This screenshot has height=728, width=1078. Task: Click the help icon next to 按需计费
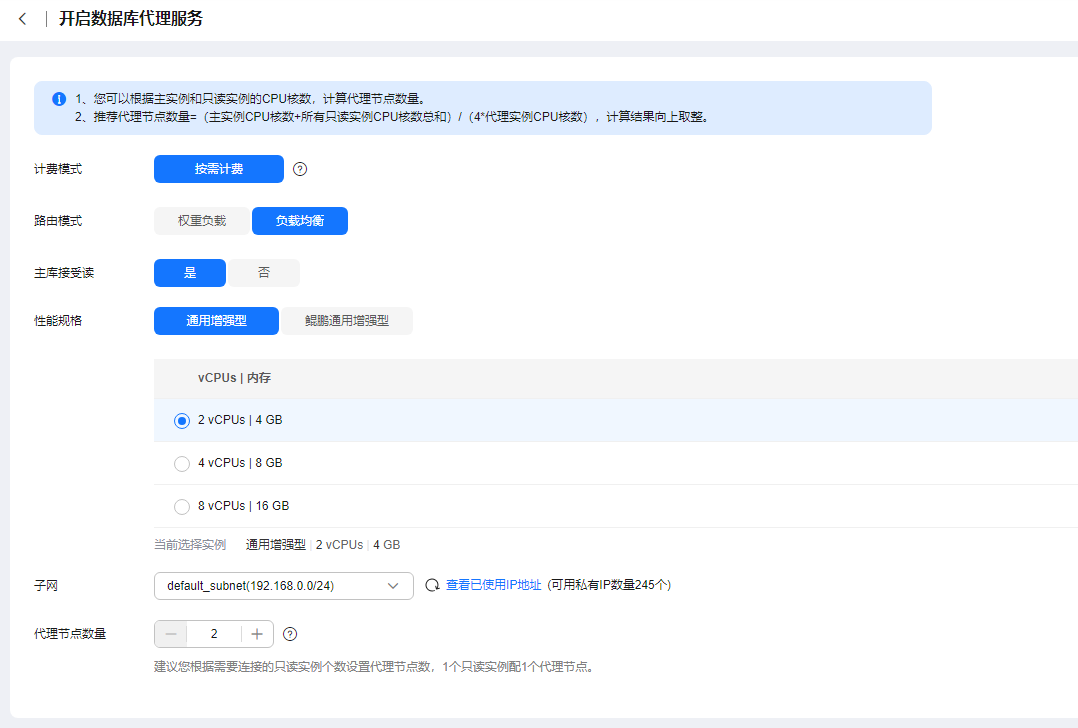[x=300, y=169]
